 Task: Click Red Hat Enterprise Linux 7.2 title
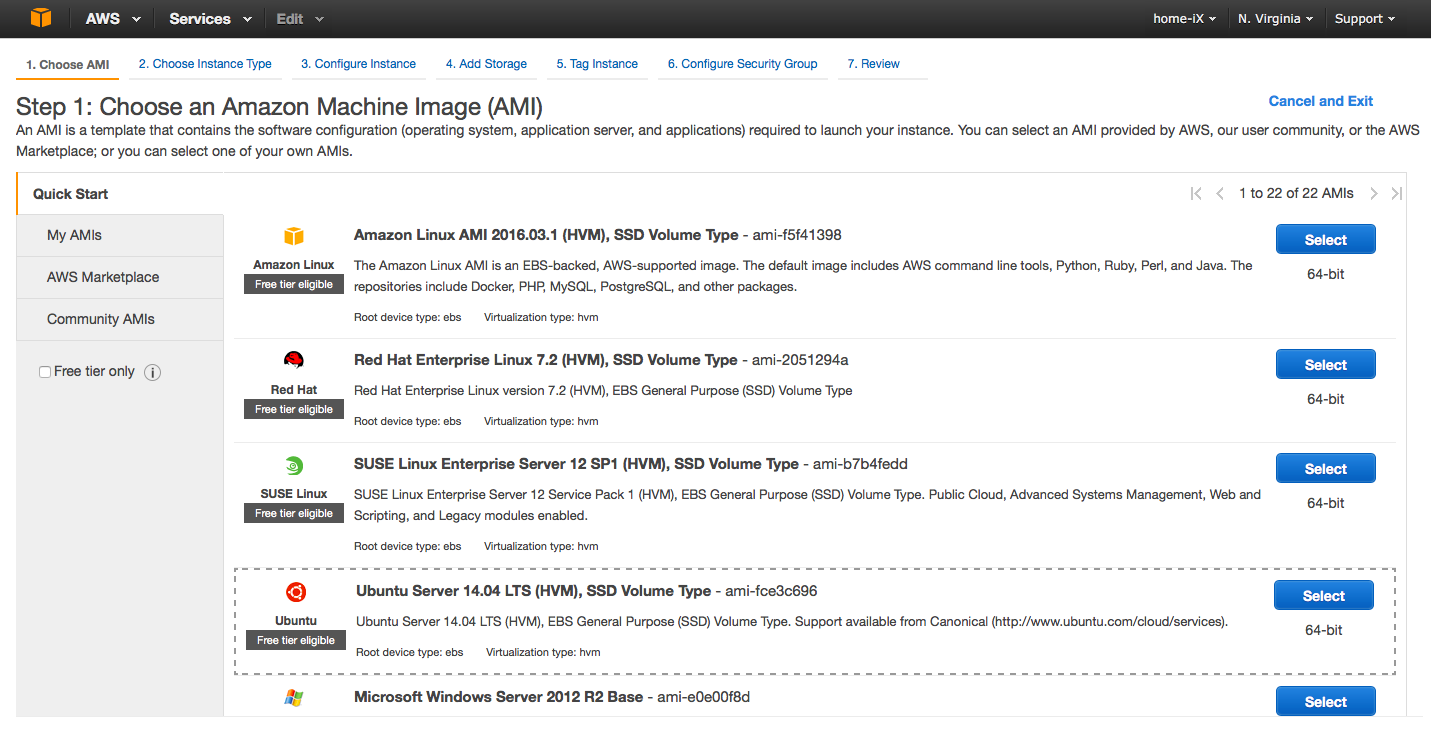pos(546,360)
